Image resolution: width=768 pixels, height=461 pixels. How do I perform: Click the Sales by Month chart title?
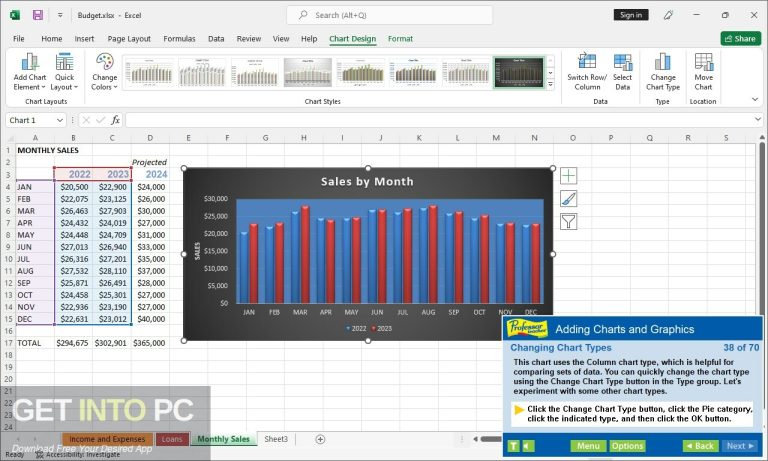tap(367, 182)
